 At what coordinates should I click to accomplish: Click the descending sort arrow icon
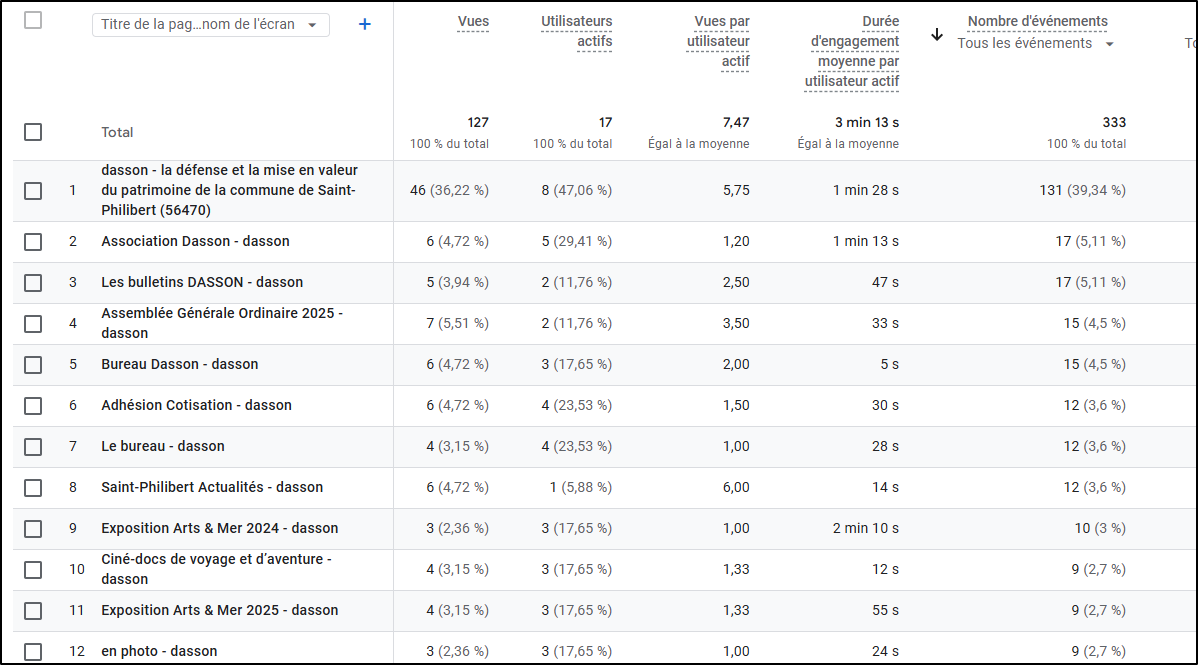(937, 34)
